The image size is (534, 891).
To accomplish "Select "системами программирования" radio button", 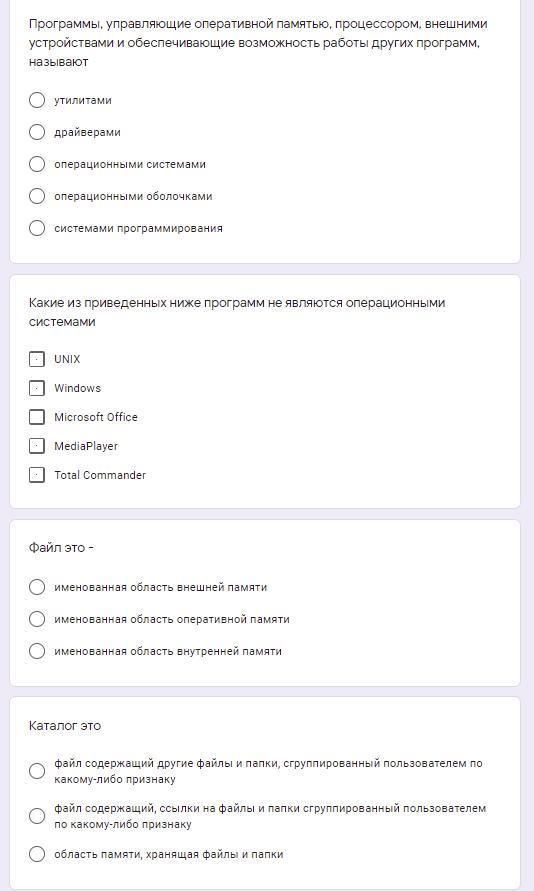I will 37,228.
